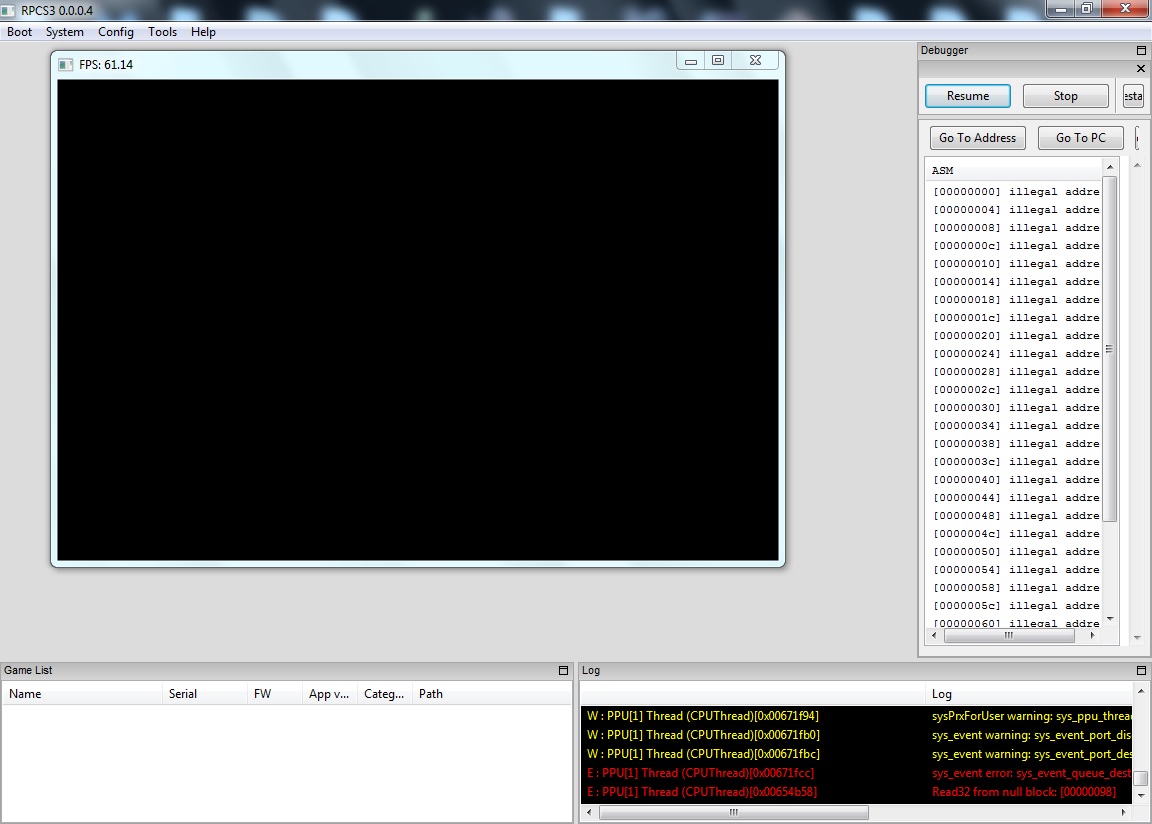
Task: Sort the game list by Serial column
Action: tap(183, 693)
